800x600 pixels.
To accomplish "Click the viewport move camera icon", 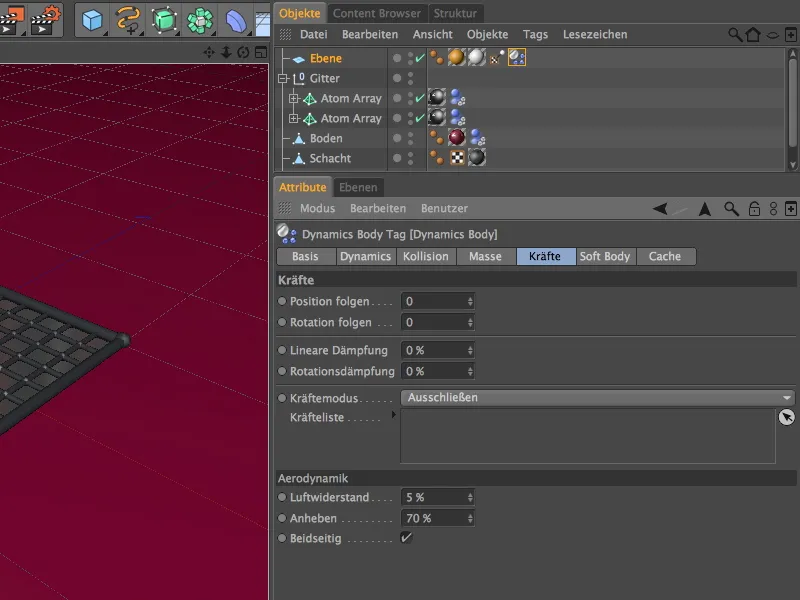I will 209,52.
